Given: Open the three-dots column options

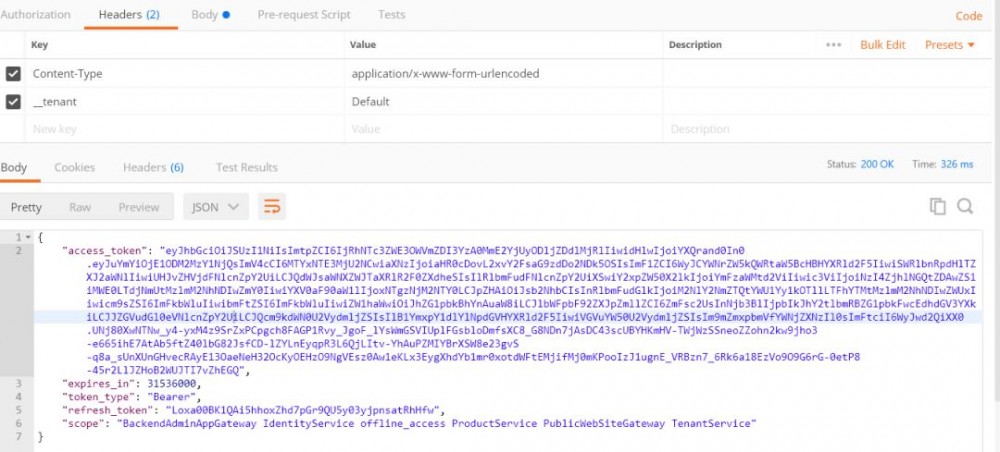Looking at the screenshot, I should click(x=833, y=45).
